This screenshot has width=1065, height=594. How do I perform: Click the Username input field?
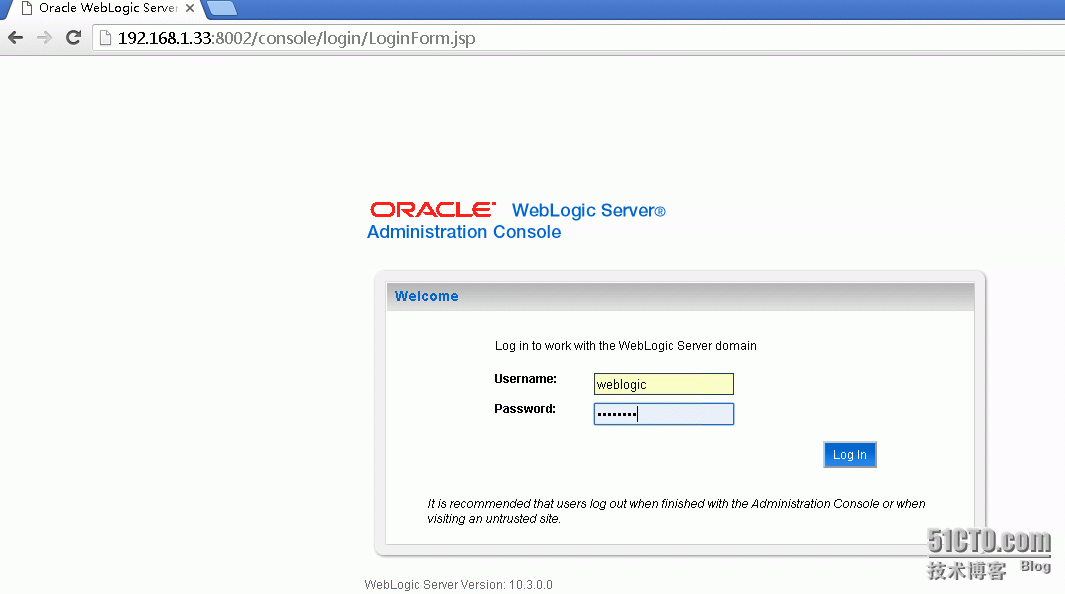[x=664, y=384]
